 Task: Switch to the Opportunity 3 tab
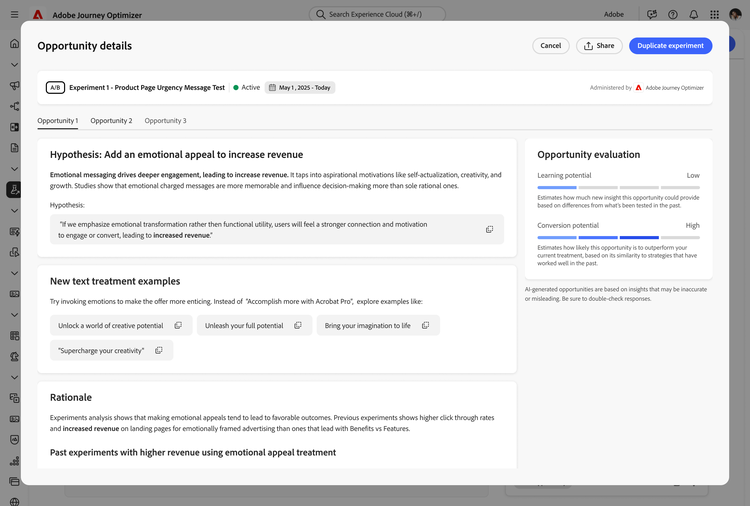pos(165,121)
